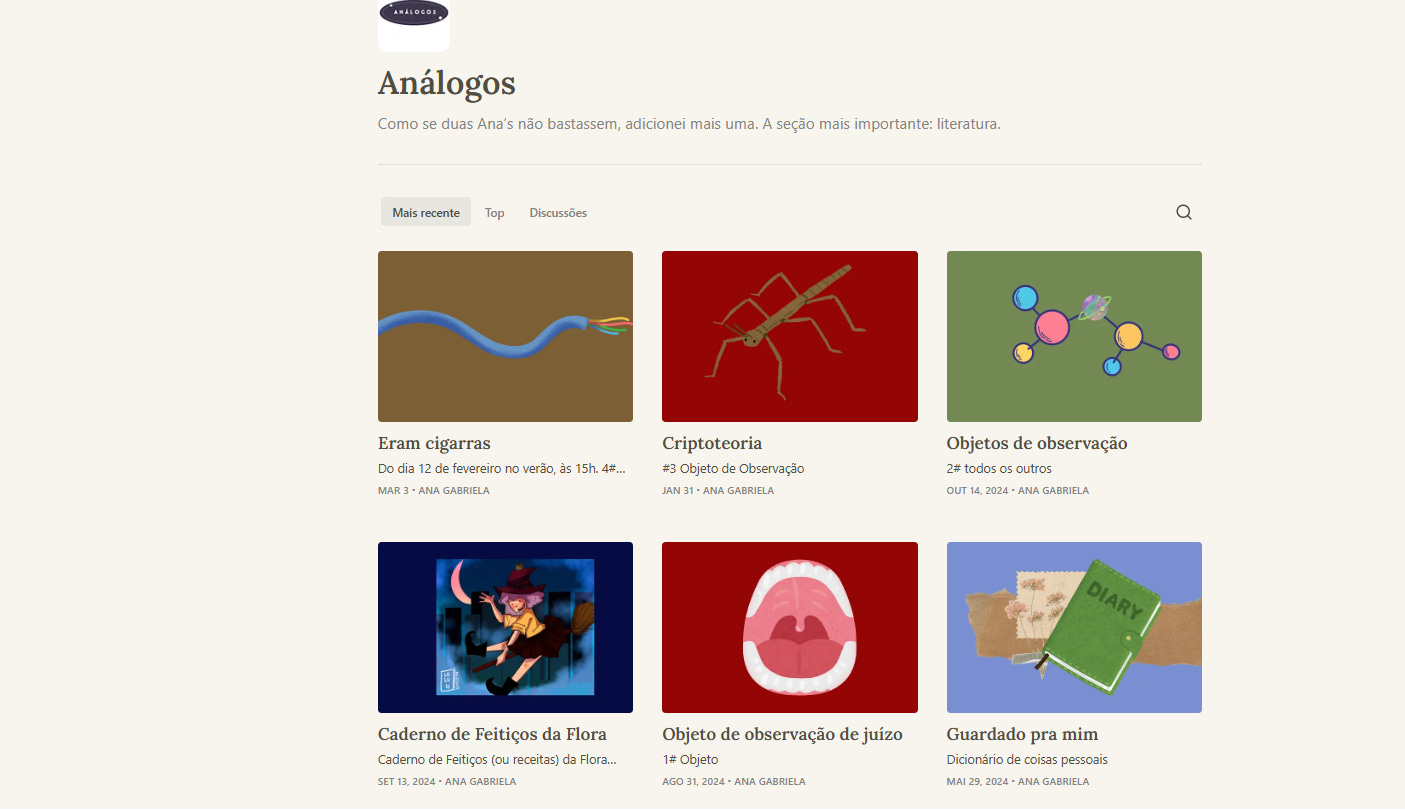1405x811 pixels.
Task: Open the stick insect thumbnail
Action: tap(790, 336)
